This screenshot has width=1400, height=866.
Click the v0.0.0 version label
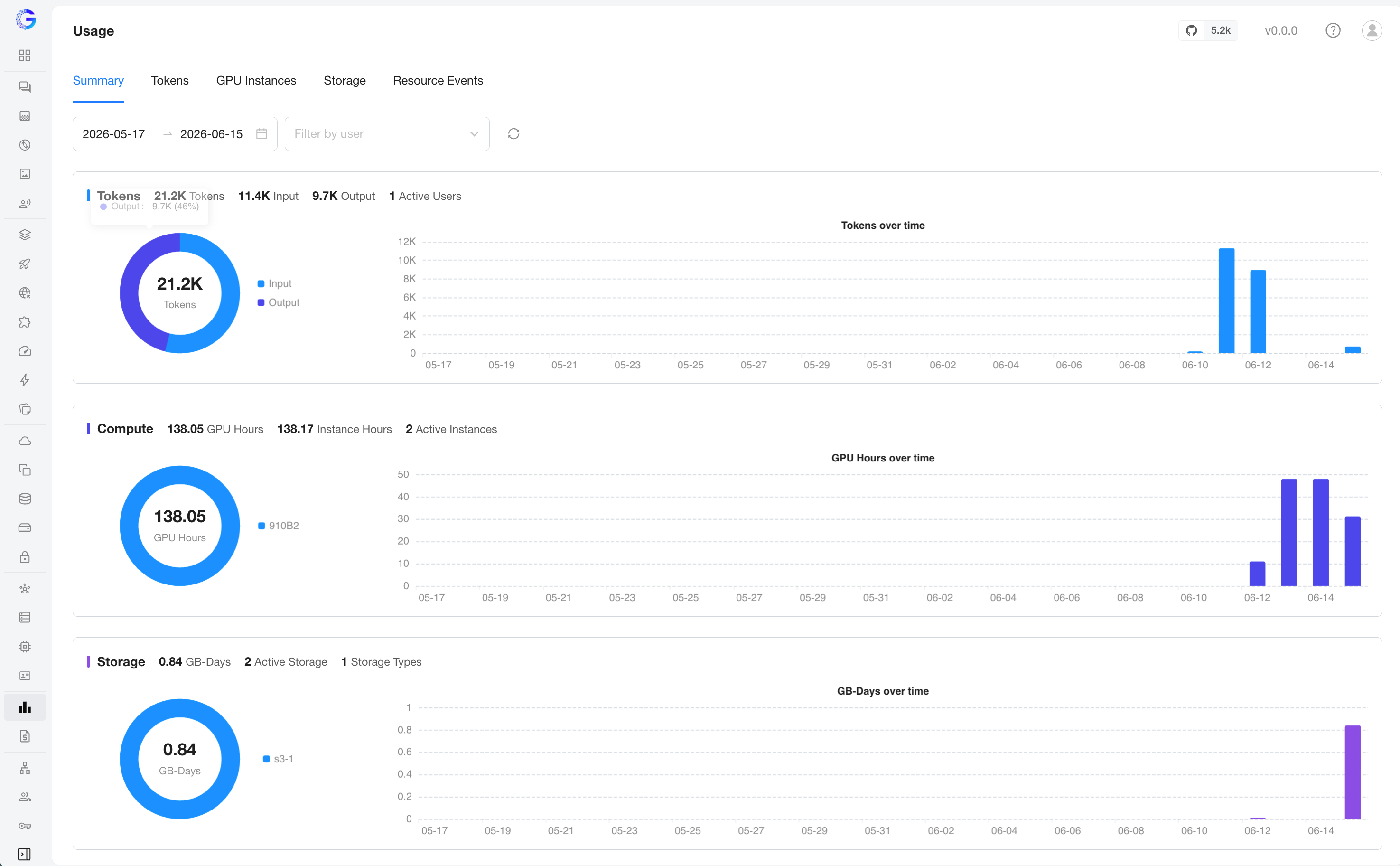1281,30
